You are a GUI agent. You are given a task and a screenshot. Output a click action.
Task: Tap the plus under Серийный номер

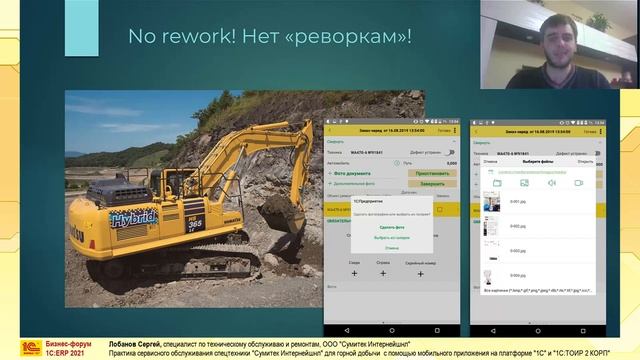[x=420, y=274]
